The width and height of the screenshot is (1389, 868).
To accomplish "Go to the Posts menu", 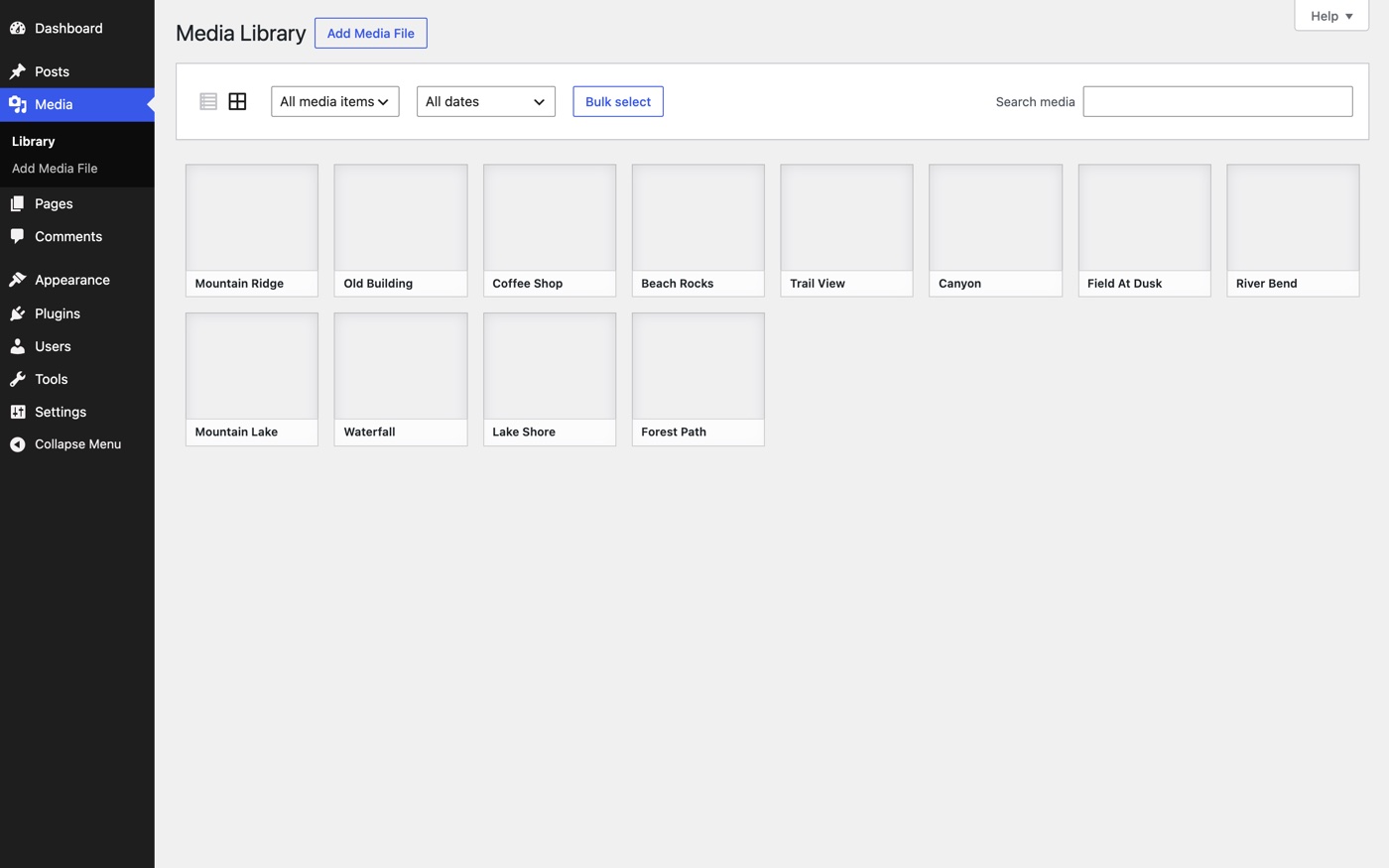I will [77, 71].
